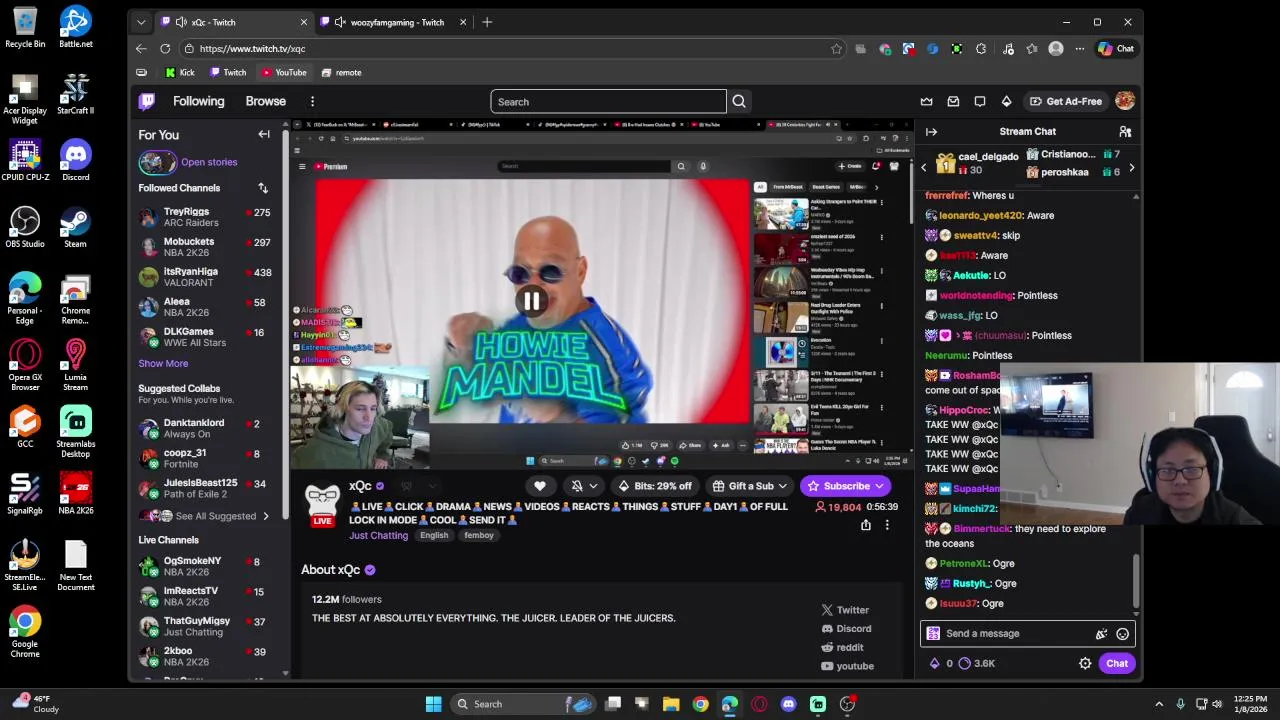This screenshot has height=720, width=1280.
Task: Show hidden system tray icons chevron
Action: coord(1159,704)
